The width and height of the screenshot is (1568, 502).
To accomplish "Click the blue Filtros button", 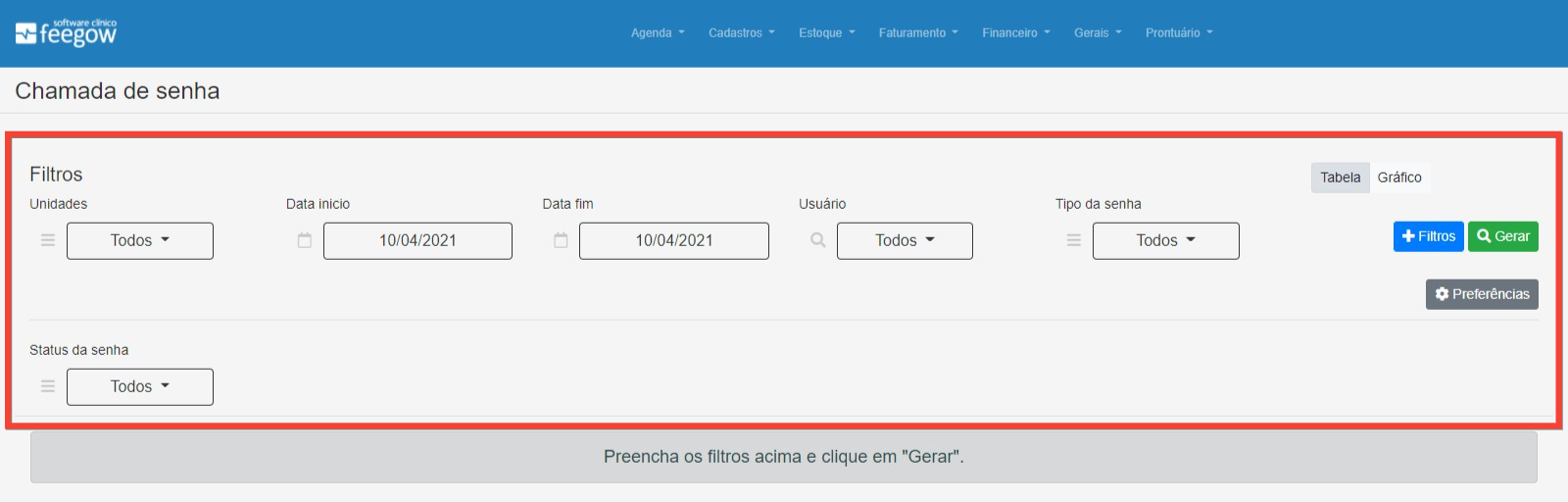I will 1429,236.
